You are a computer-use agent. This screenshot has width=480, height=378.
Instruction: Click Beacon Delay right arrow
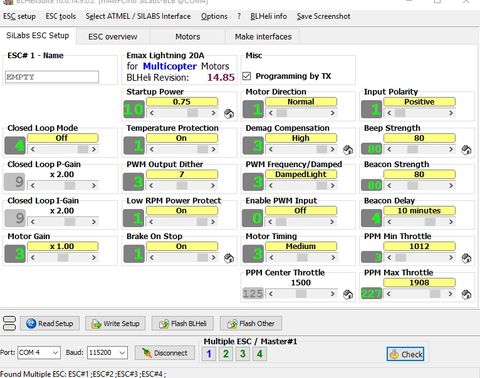(x=451, y=222)
